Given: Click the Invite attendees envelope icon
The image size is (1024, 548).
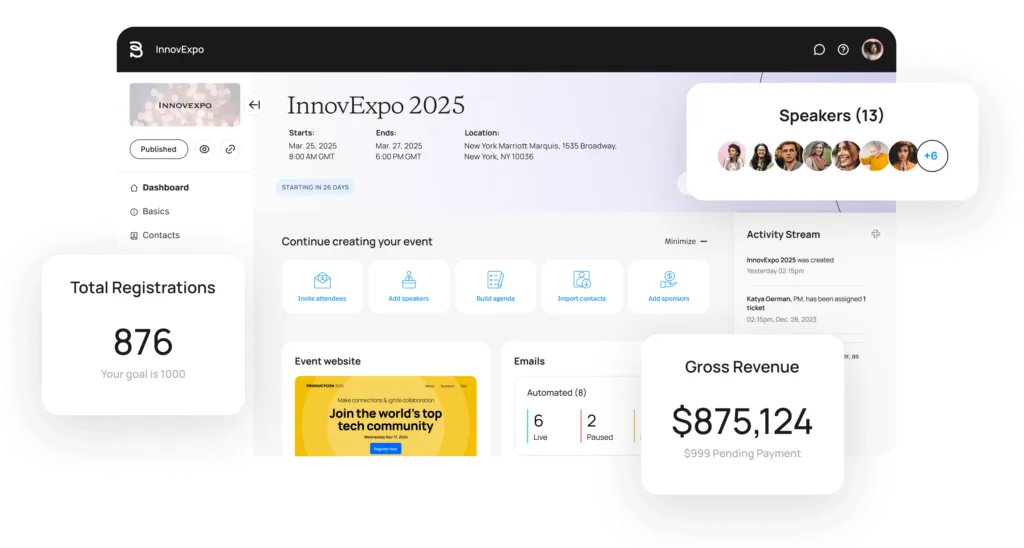Looking at the screenshot, I should [x=322, y=280].
